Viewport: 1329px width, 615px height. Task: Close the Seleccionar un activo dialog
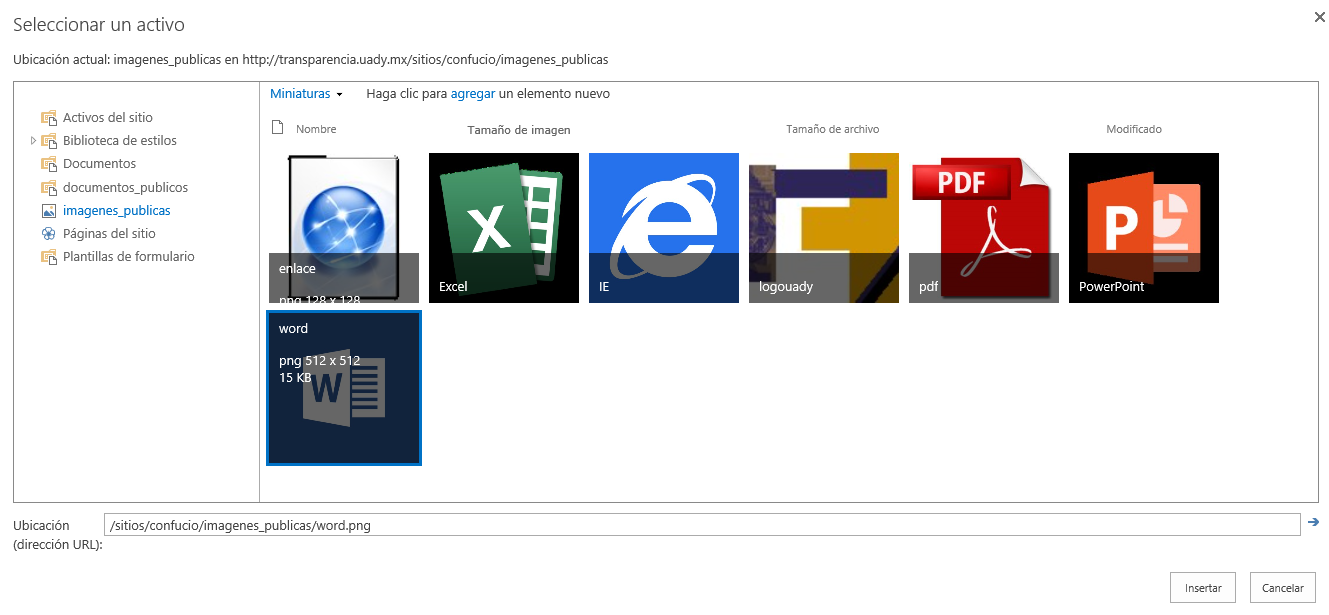click(x=1319, y=17)
